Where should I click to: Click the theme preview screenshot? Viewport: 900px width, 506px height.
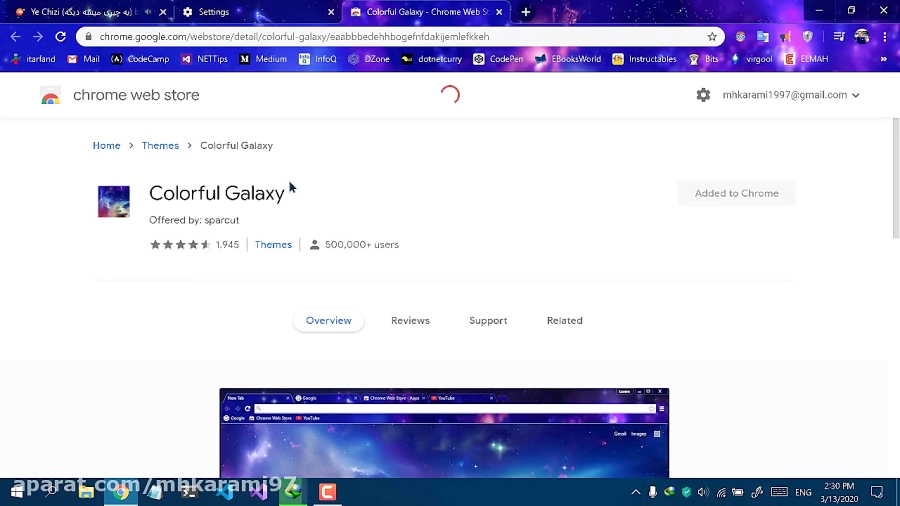444,433
